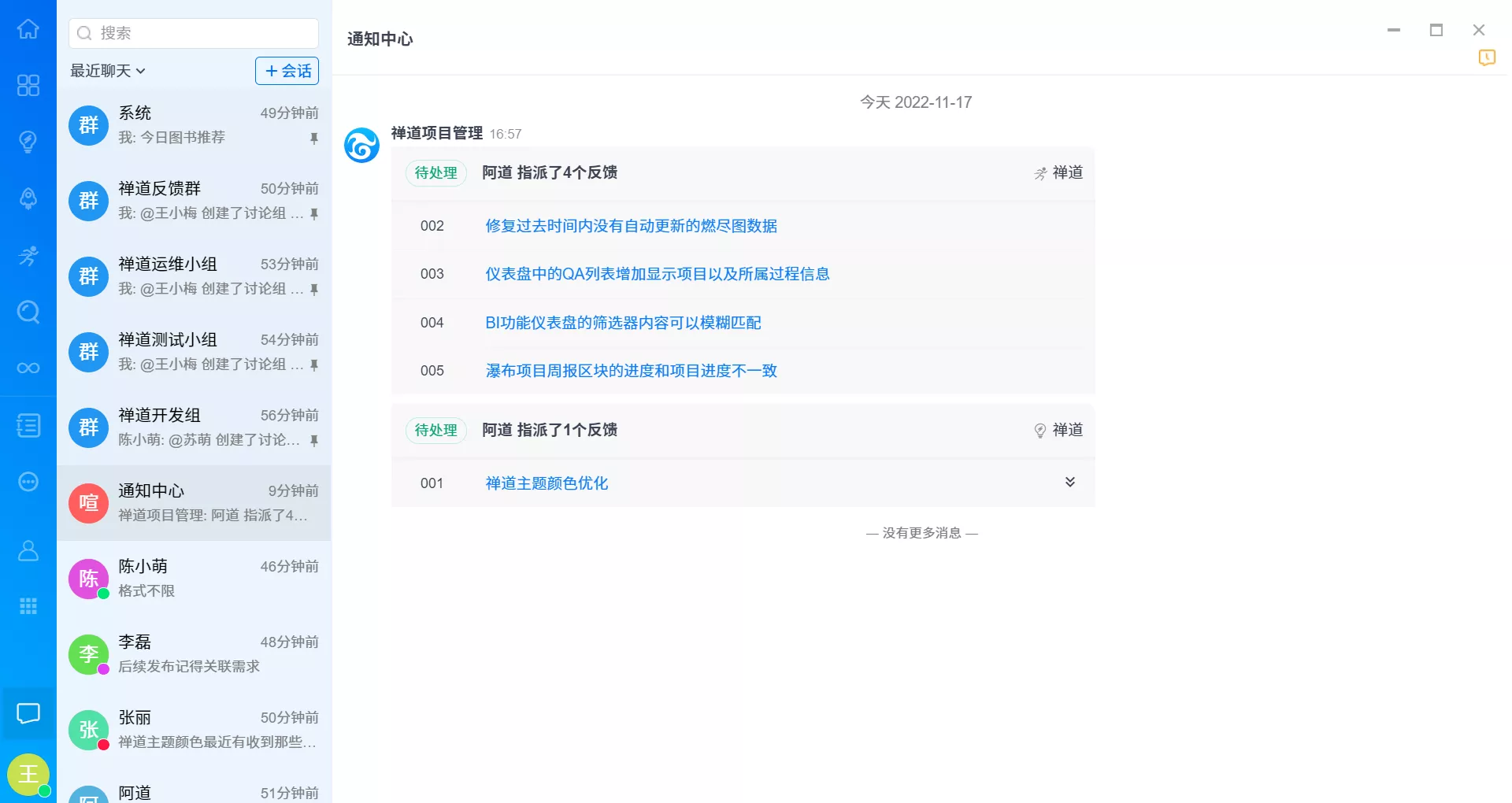Open the running-figure execution icon in sidebar
Image resolution: width=1512 pixels, height=803 pixels.
28,255
